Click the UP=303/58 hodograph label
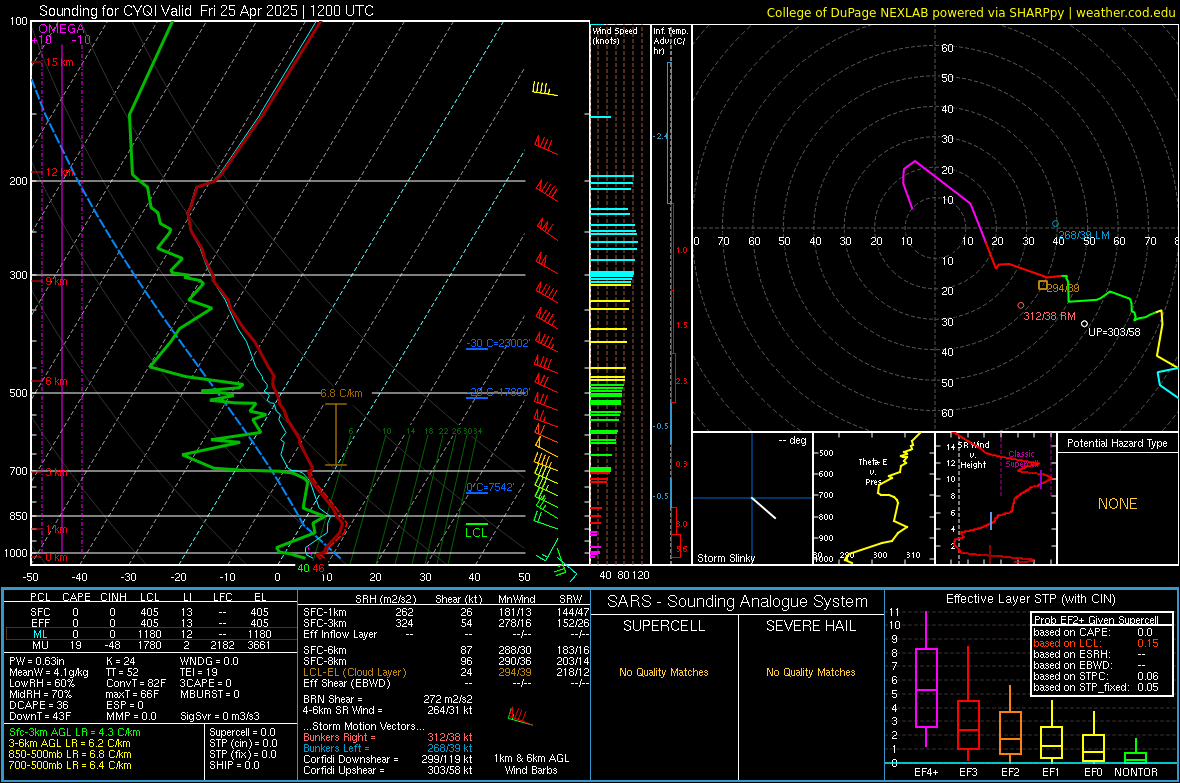 (1114, 332)
